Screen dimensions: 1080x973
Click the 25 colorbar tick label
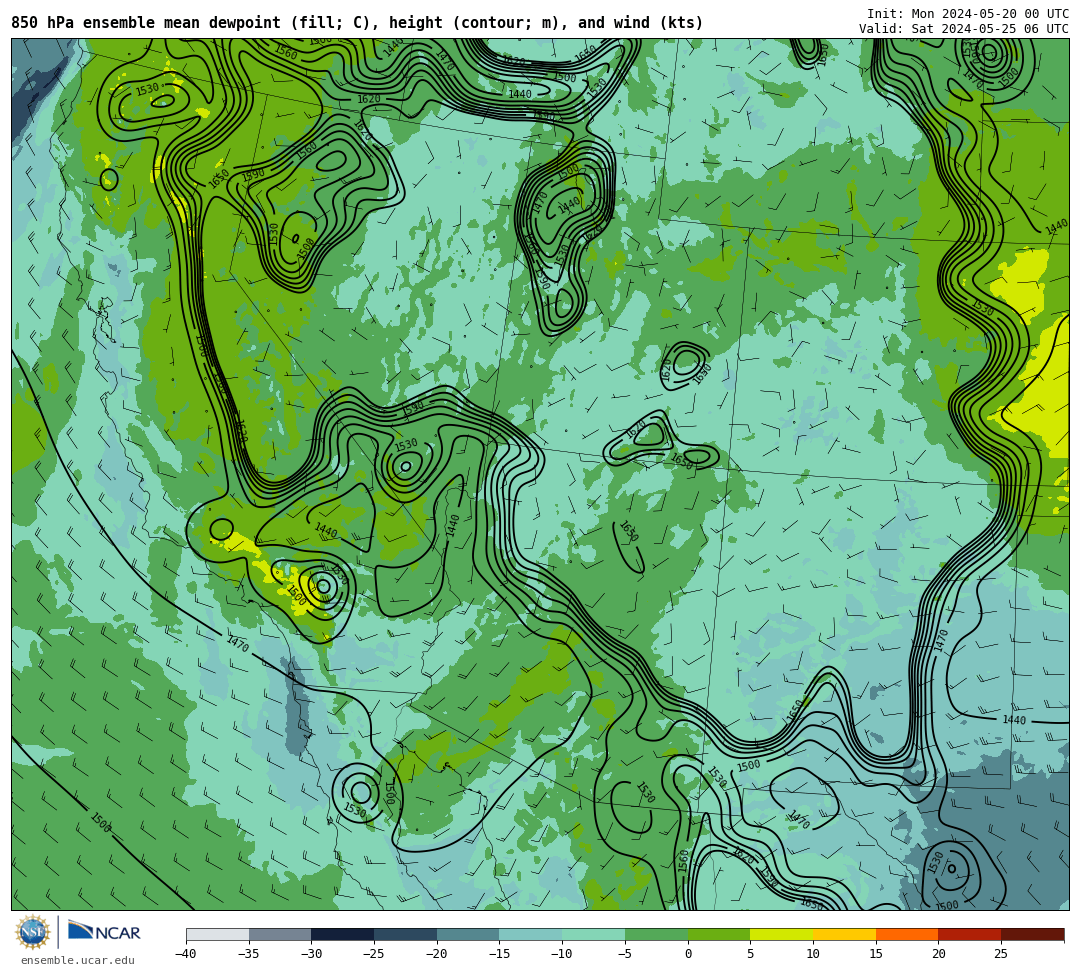tap(1001, 954)
